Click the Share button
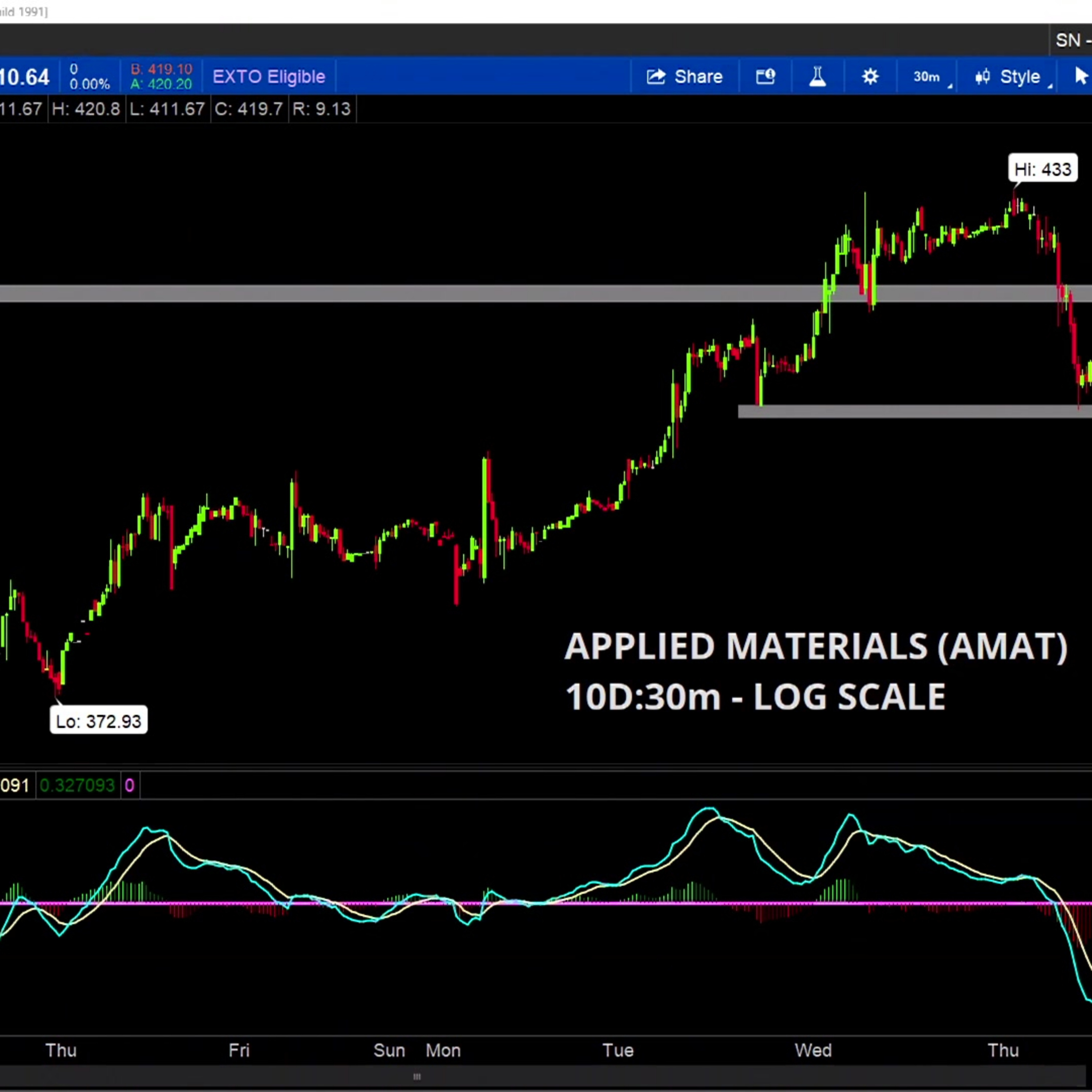This screenshot has width=1092, height=1092. coord(684,76)
